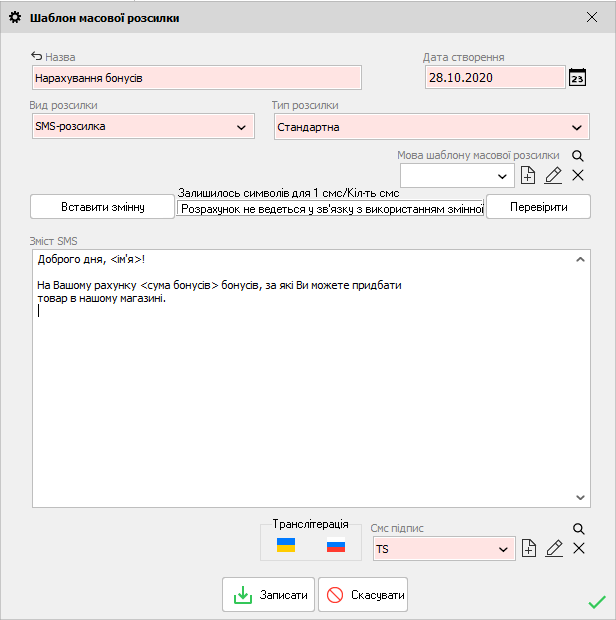
Task: Open the language template dropdown
Action: point(502,176)
